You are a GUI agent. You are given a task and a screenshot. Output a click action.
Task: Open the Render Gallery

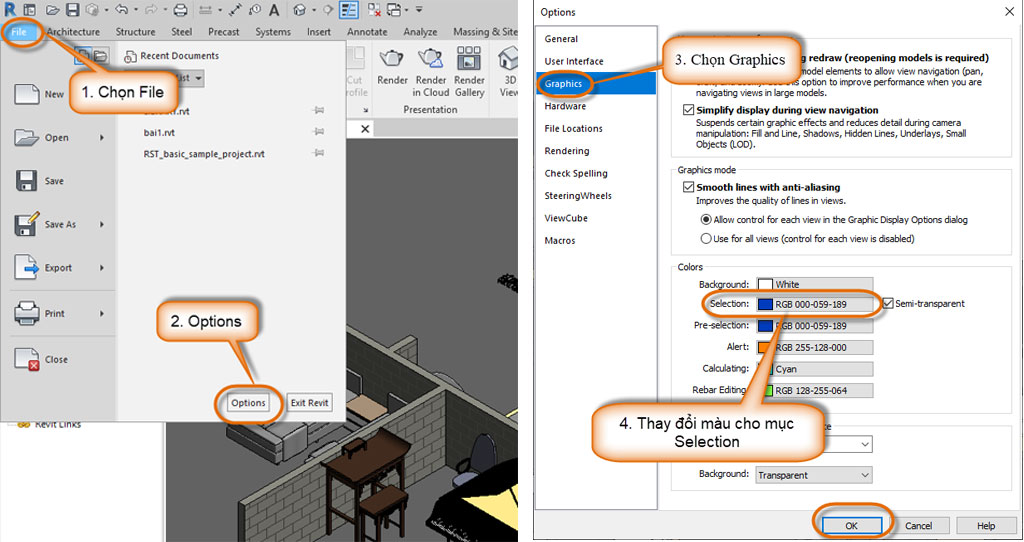coord(469,60)
